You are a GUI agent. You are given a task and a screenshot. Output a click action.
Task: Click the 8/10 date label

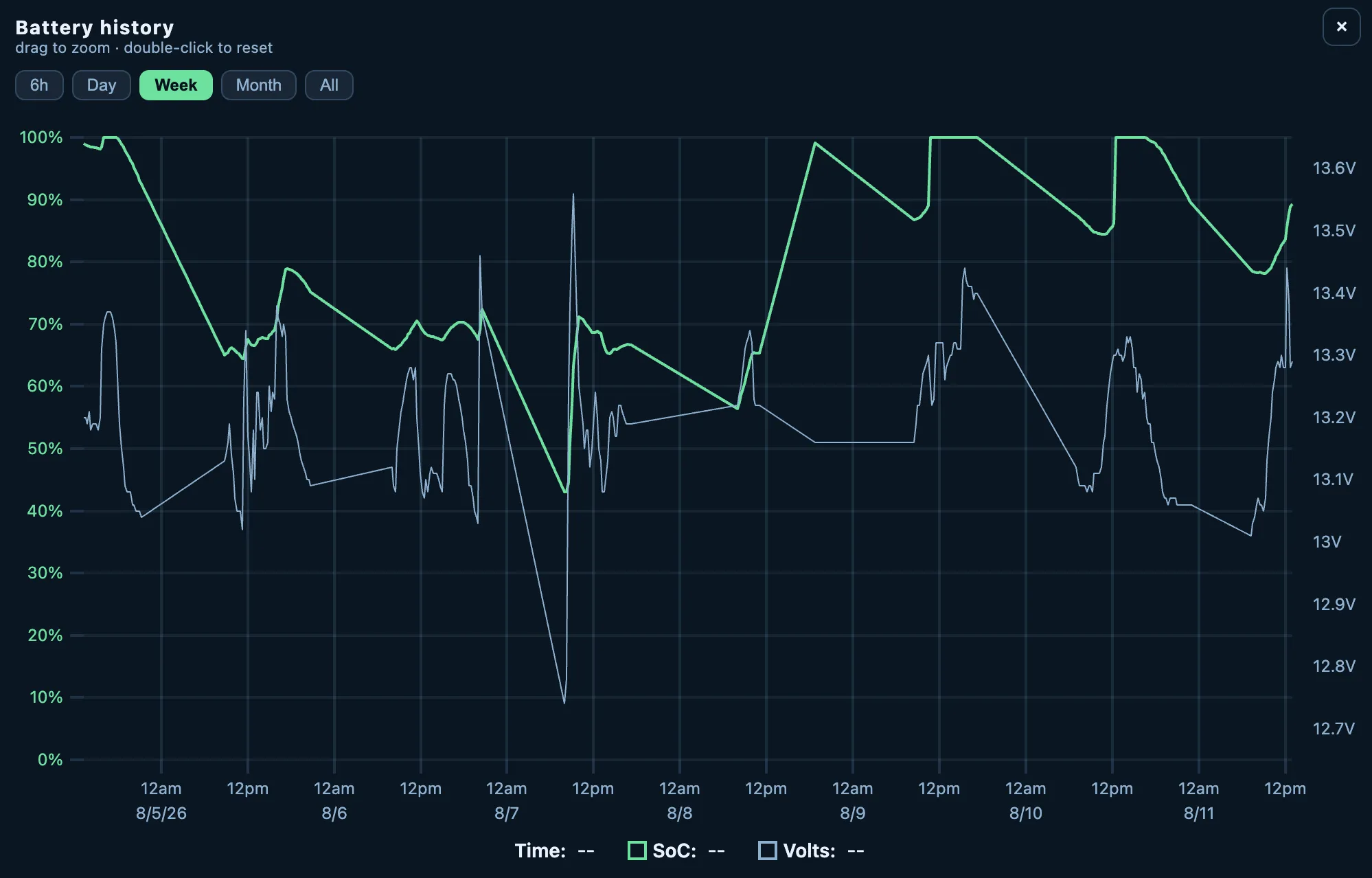click(x=1026, y=813)
